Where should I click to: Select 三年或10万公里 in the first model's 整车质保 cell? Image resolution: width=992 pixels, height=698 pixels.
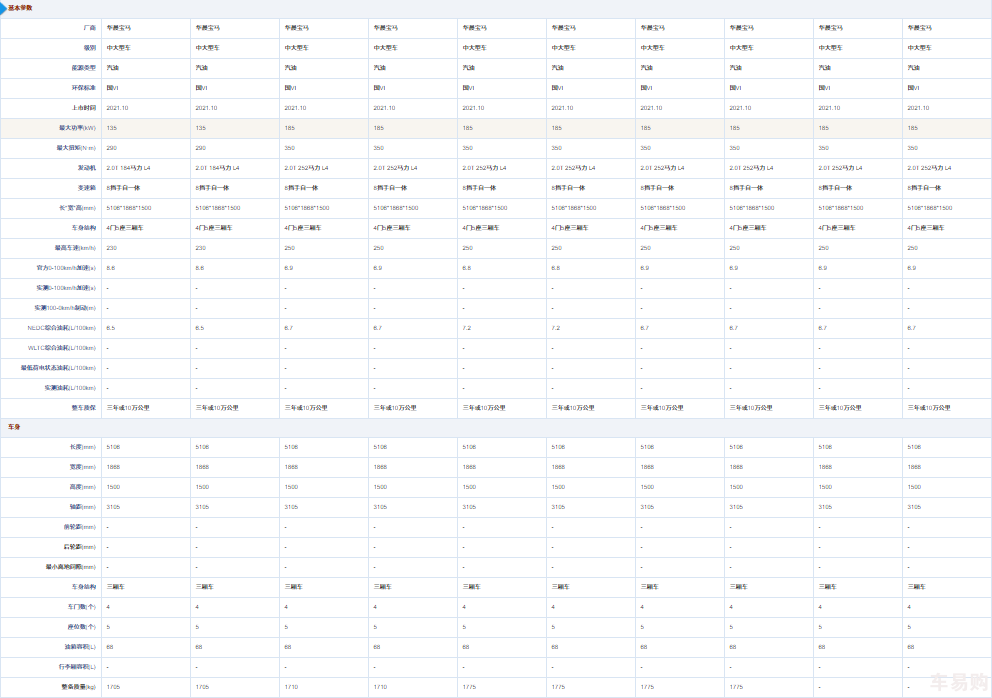pos(128,408)
